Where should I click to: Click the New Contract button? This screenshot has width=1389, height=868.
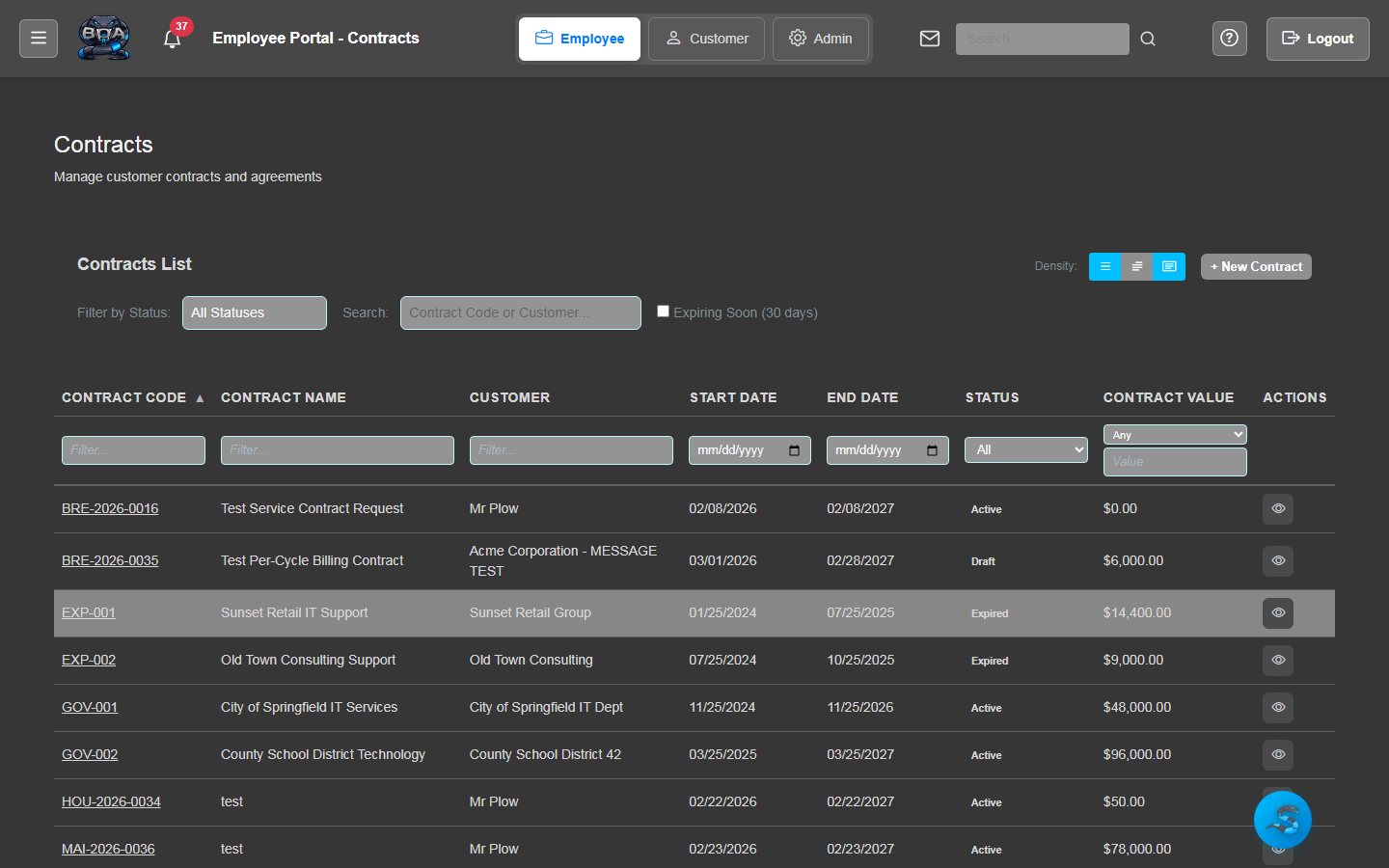click(x=1255, y=266)
